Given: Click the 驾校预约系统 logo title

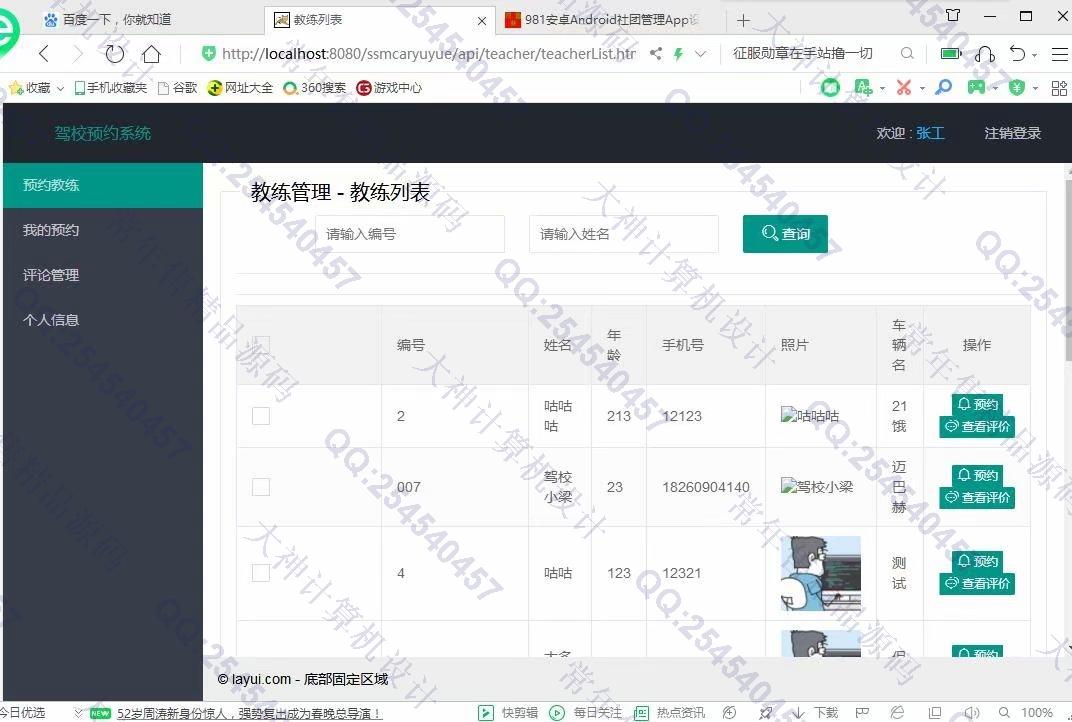Looking at the screenshot, I should point(103,133).
